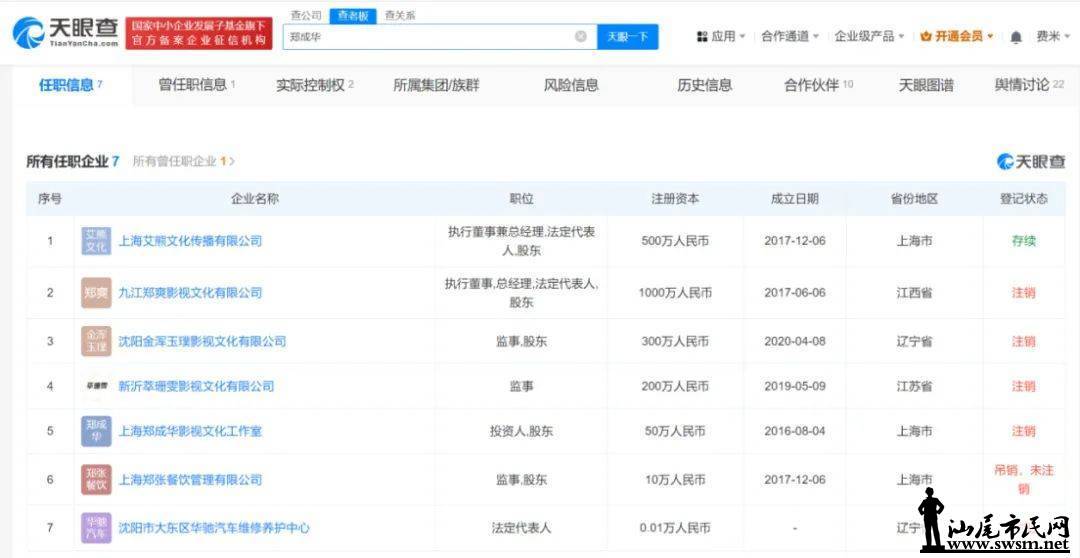Click the 成立日期 column header
Screen dimensions: 1080x558
point(795,199)
